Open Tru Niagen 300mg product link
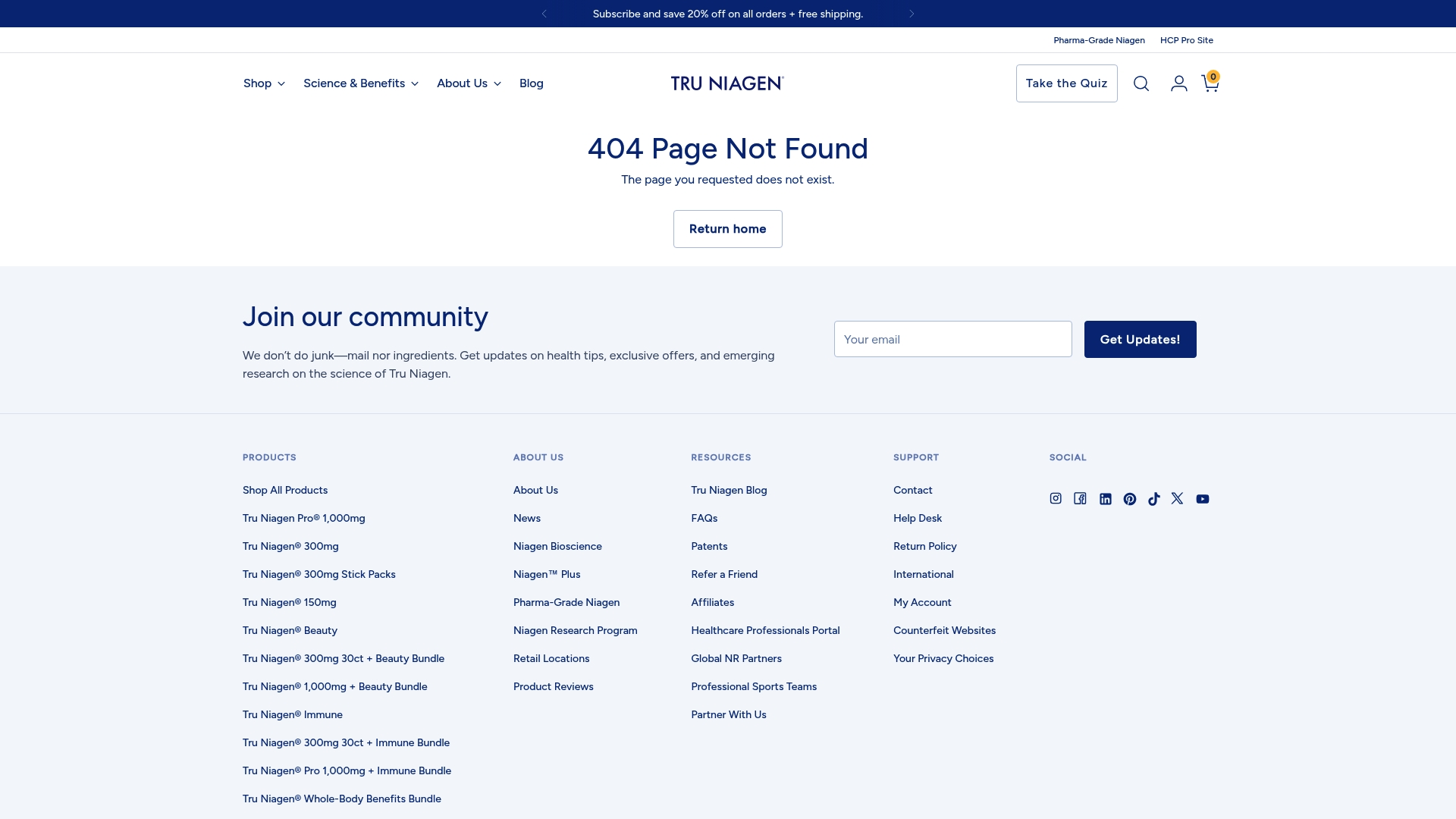1456x819 pixels. tap(290, 547)
